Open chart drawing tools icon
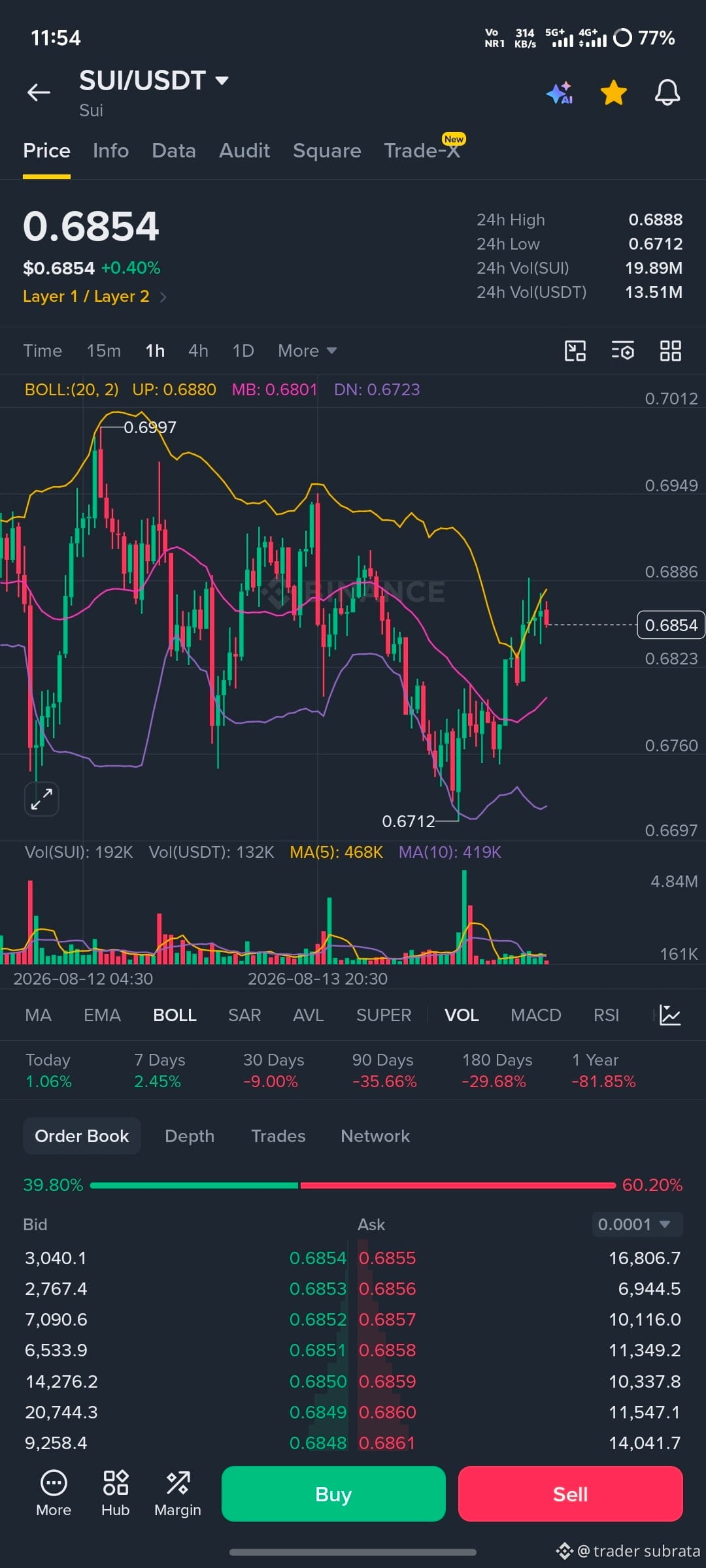This screenshot has height=1568, width=706. click(x=575, y=351)
